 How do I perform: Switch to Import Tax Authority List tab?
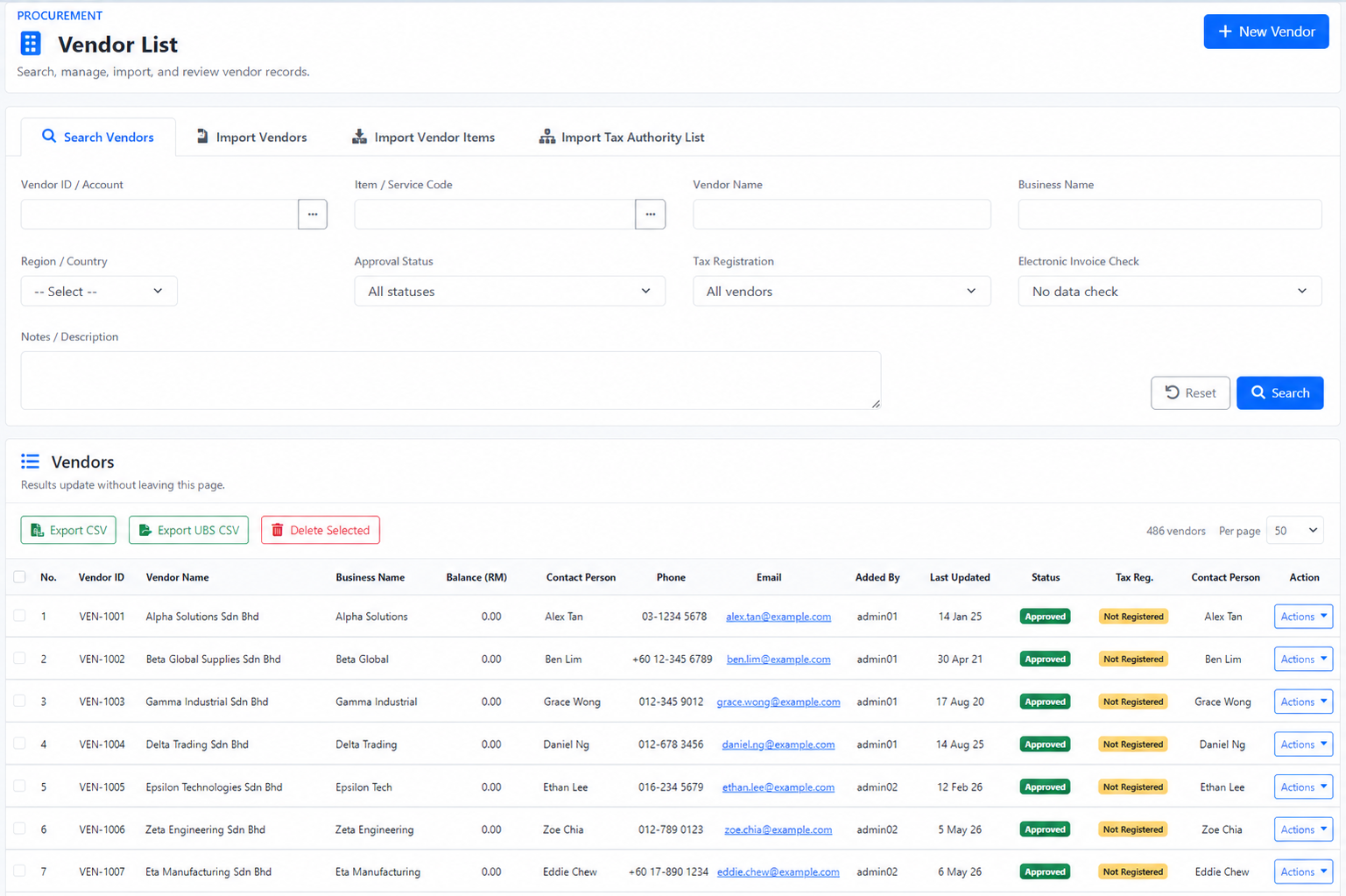(x=622, y=137)
